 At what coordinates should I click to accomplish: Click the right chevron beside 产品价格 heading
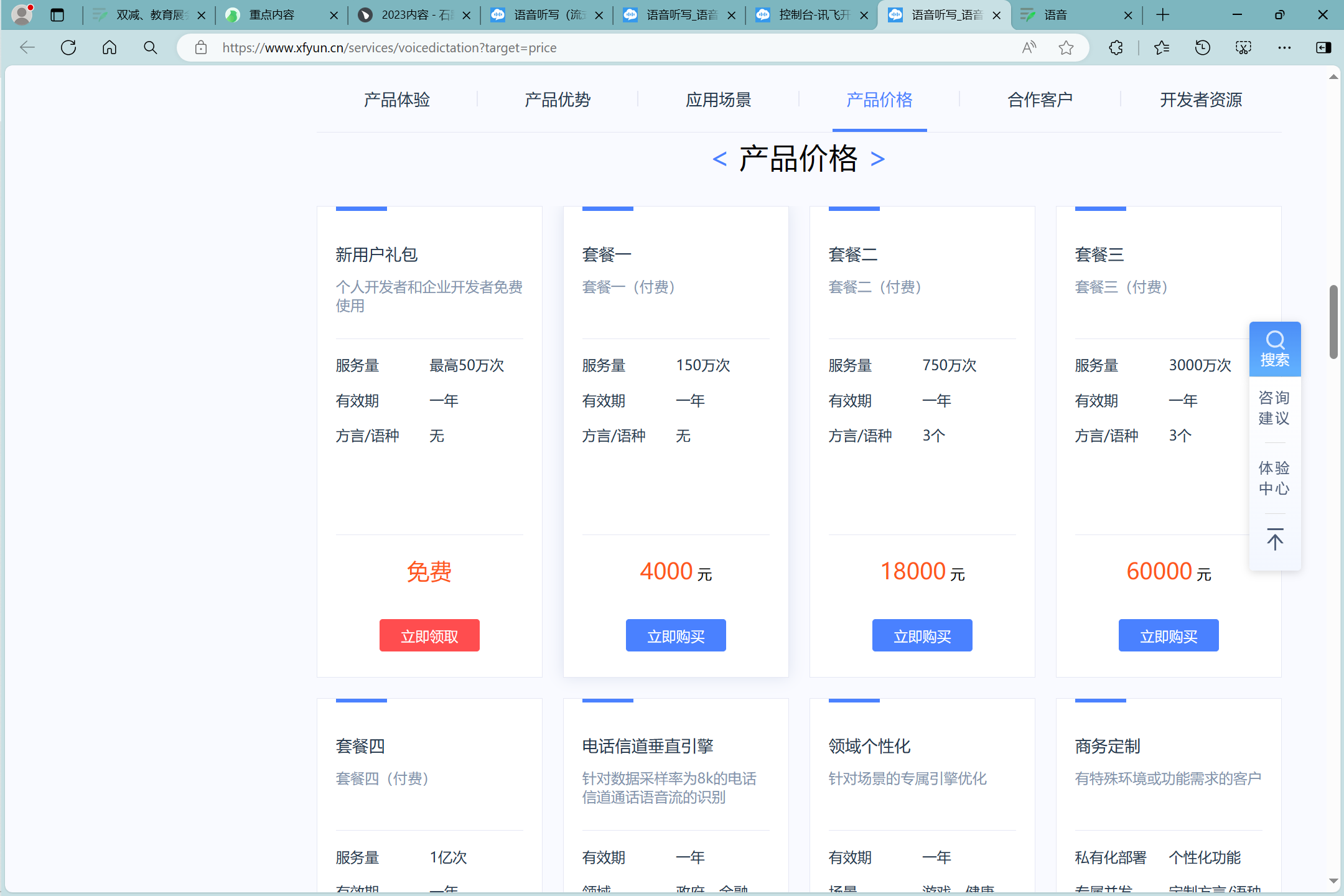click(x=877, y=159)
